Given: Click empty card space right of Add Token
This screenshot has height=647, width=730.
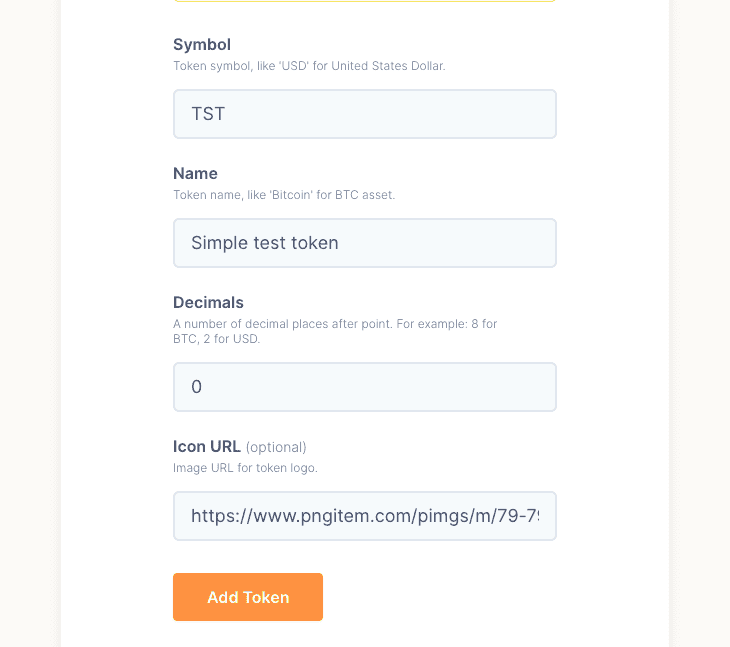Looking at the screenshot, I should tap(480, 597).
